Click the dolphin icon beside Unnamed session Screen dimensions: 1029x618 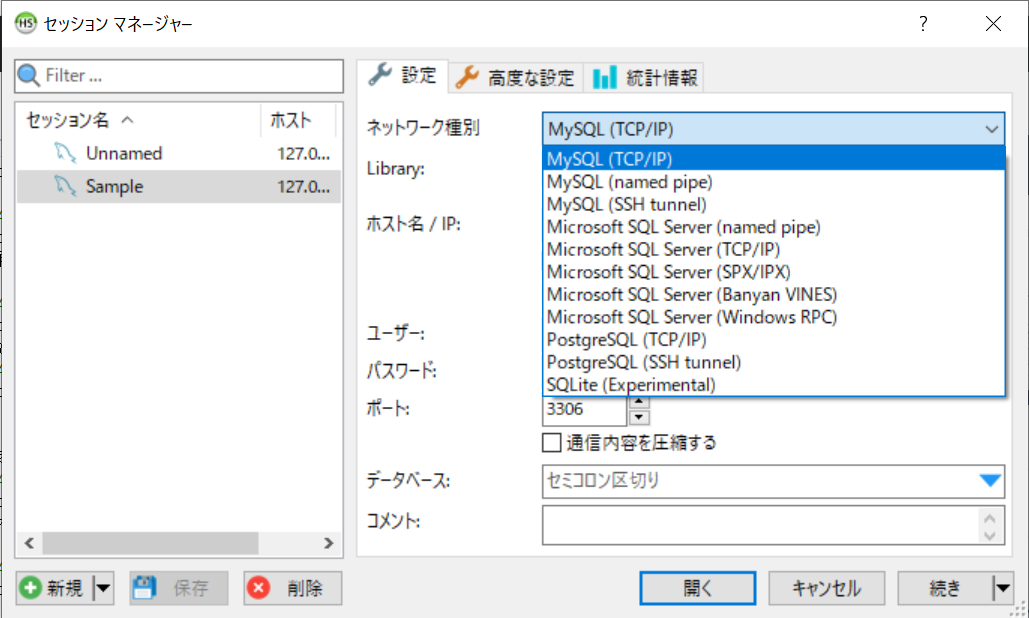[x=64, y=153]
